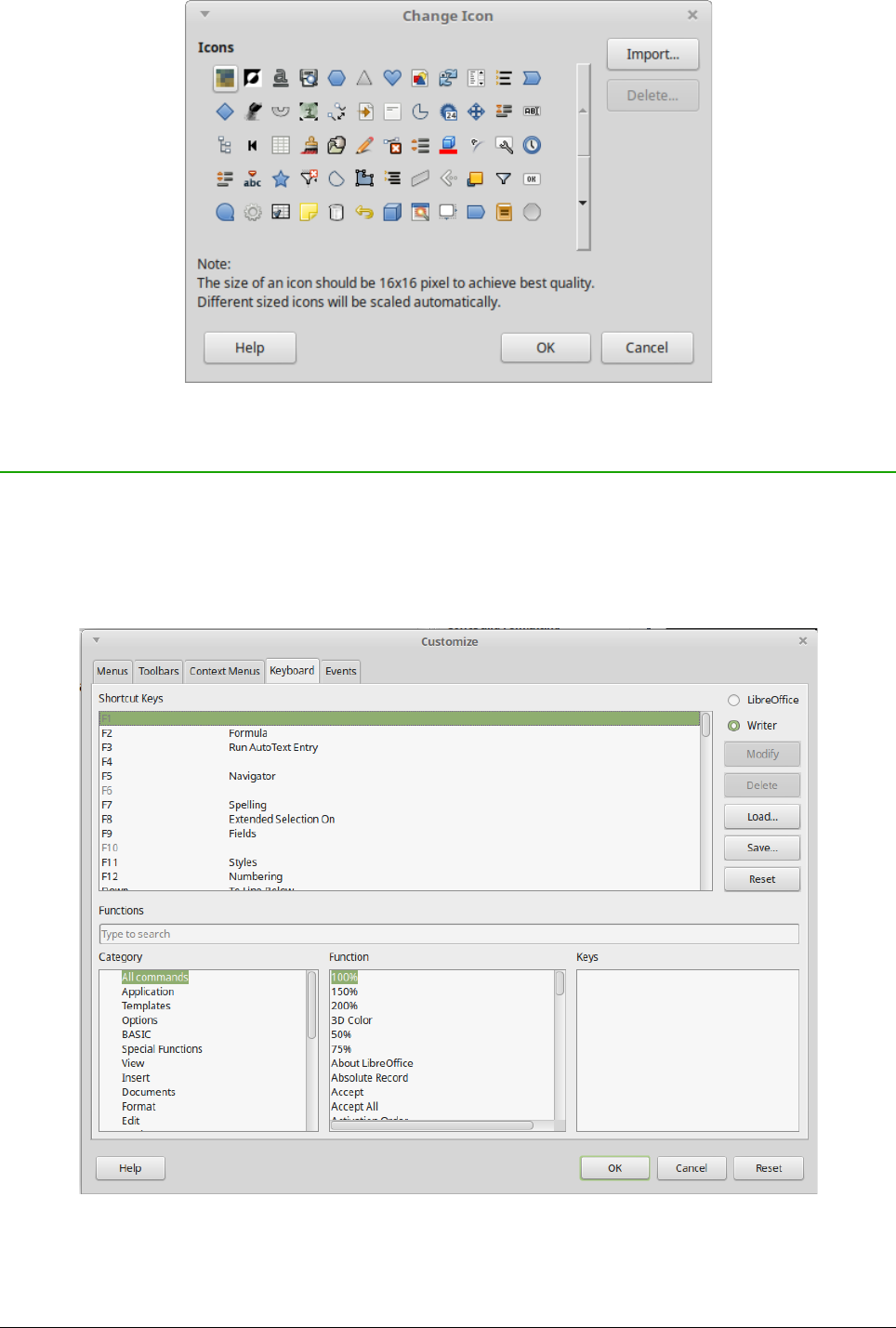This screenshot has width=896, height=1328.
Task: Select the 'About LibreOffice' function
Action: tap(372, 1063)
